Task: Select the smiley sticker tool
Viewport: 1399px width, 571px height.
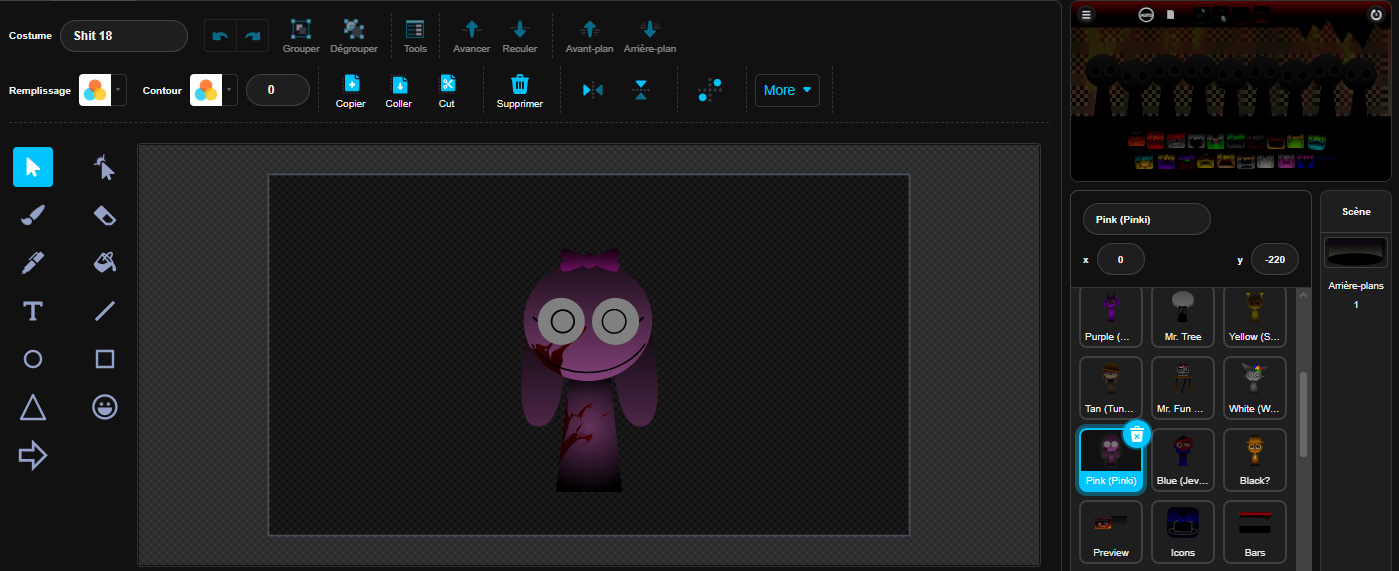Action: click(x=104, y=407)
